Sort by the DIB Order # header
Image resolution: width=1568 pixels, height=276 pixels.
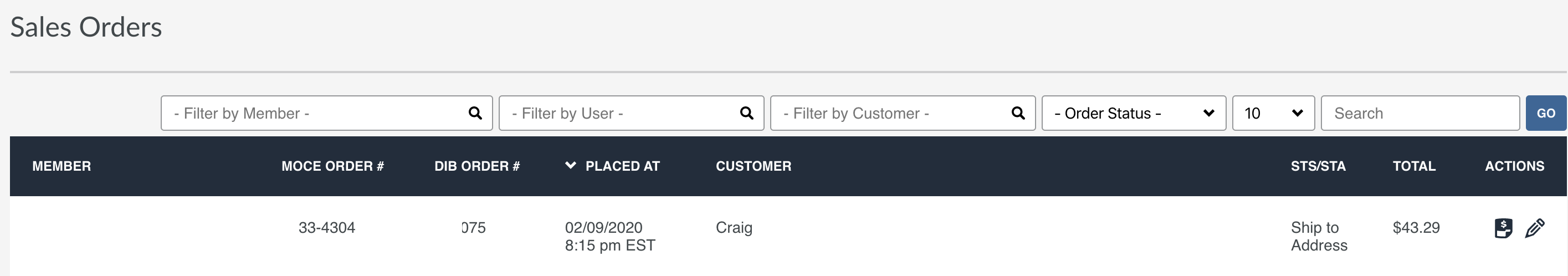tap(477, 166)
